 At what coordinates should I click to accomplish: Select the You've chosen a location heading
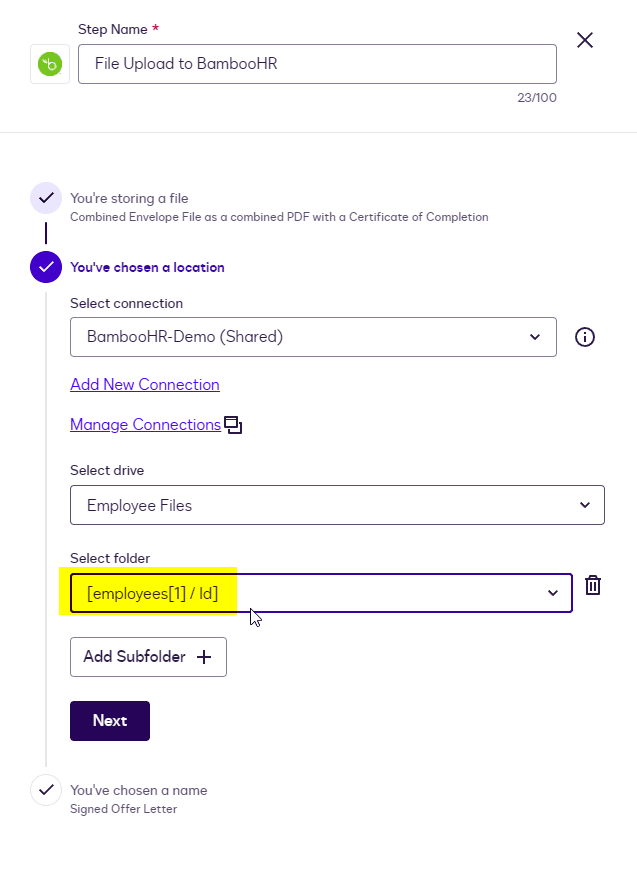147,268
